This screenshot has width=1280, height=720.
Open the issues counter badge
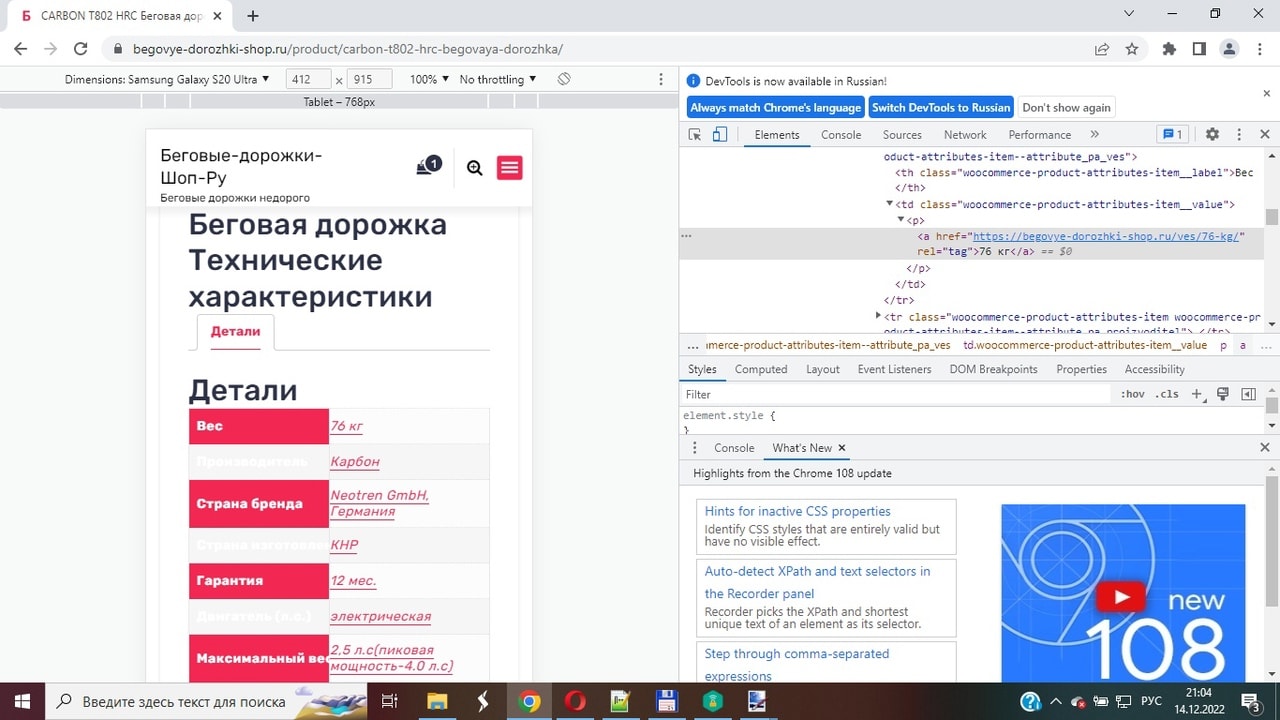click(1172, 135)
